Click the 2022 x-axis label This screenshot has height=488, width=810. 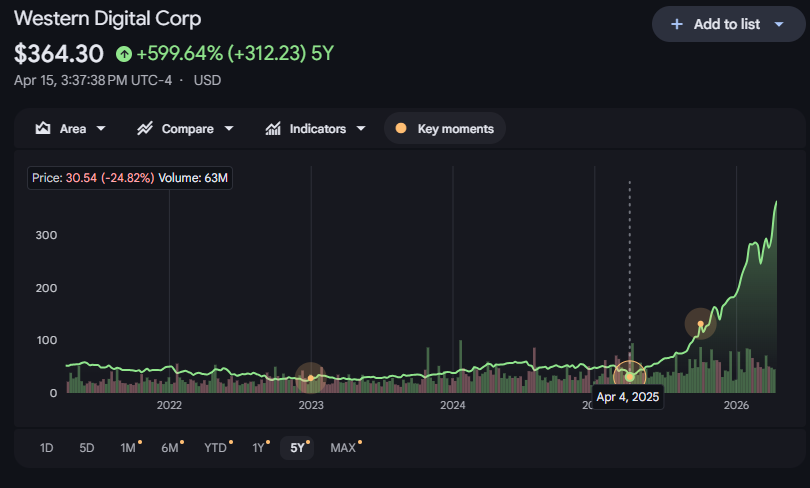[169, 405]
